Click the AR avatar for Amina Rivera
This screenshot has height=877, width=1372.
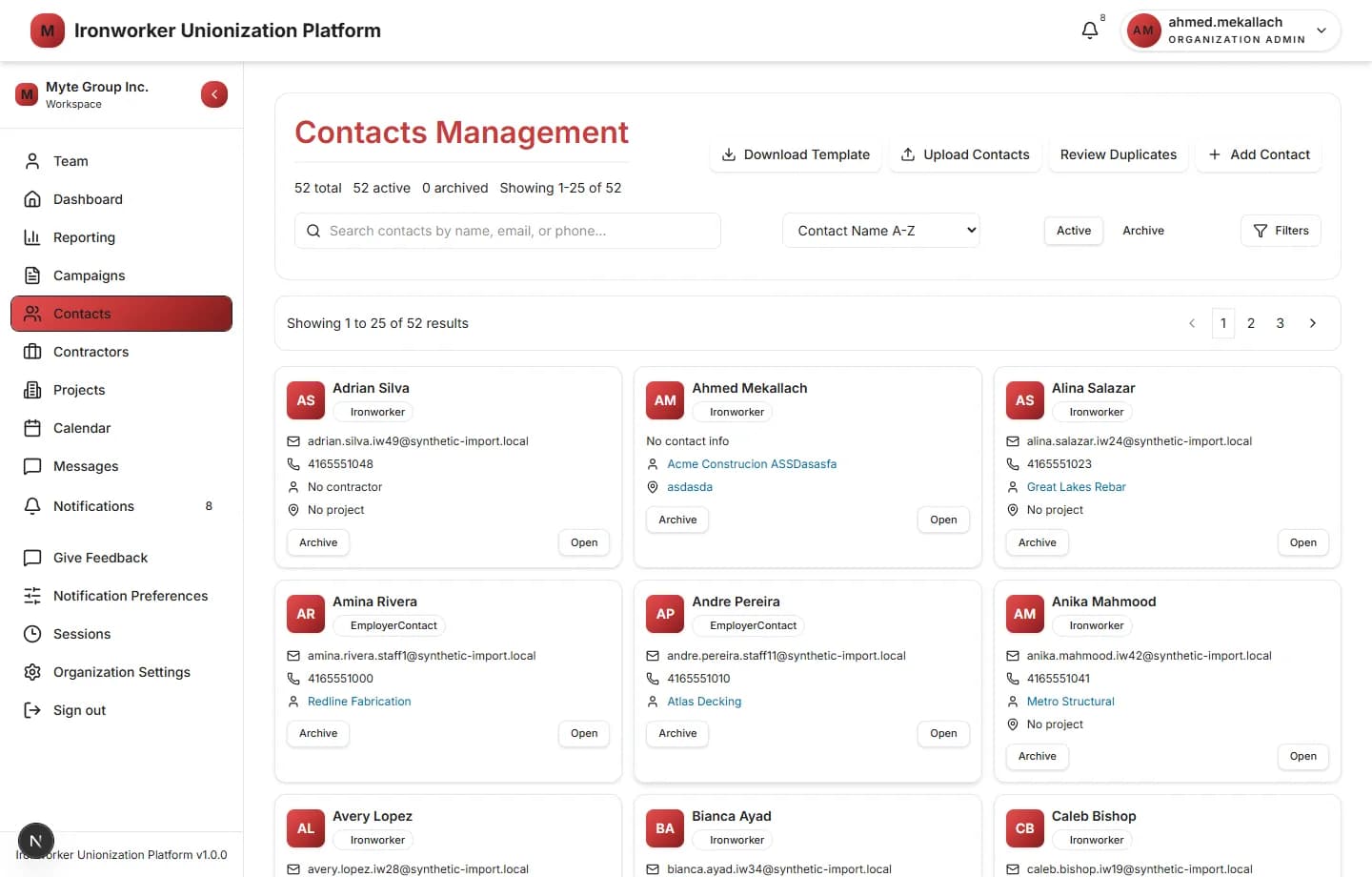(x=306, y=614)
